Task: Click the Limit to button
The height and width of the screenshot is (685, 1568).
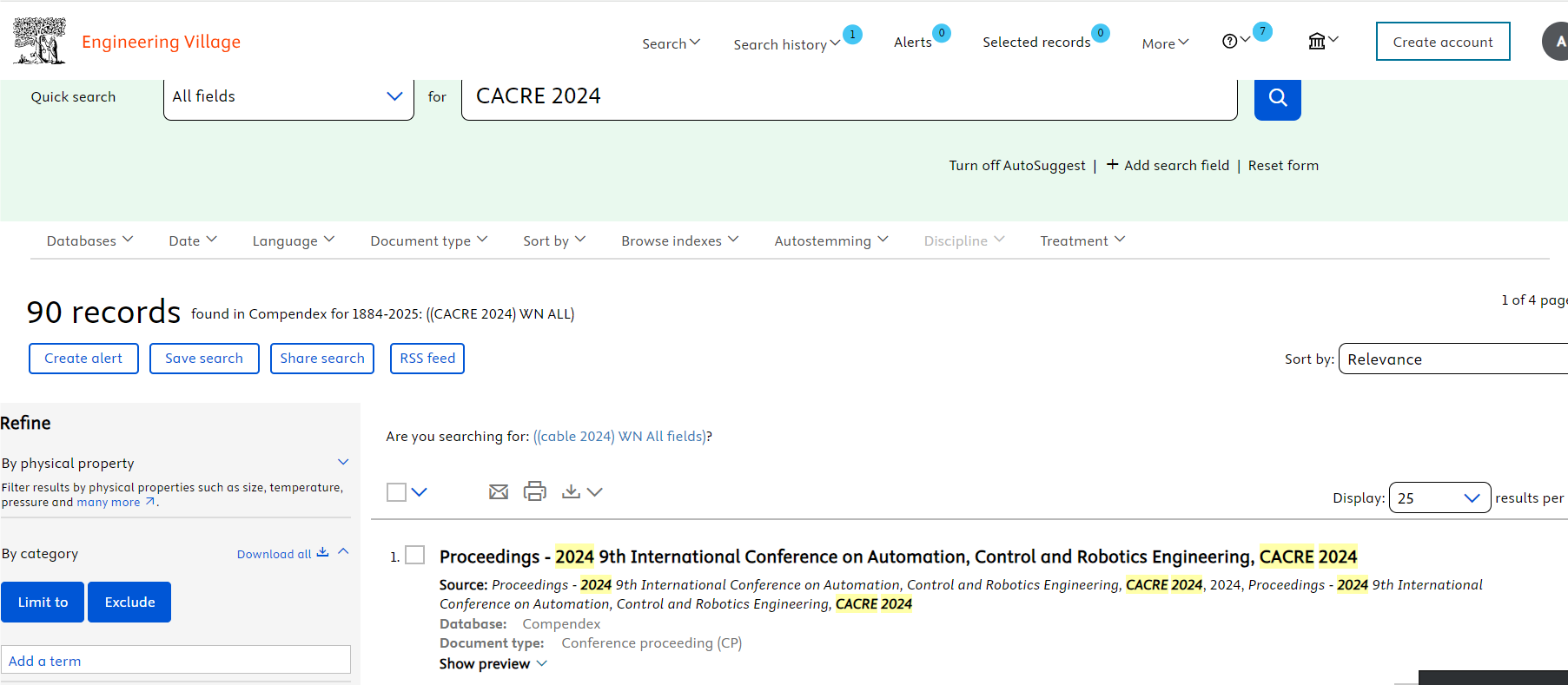Action: (x=43, y=602)
